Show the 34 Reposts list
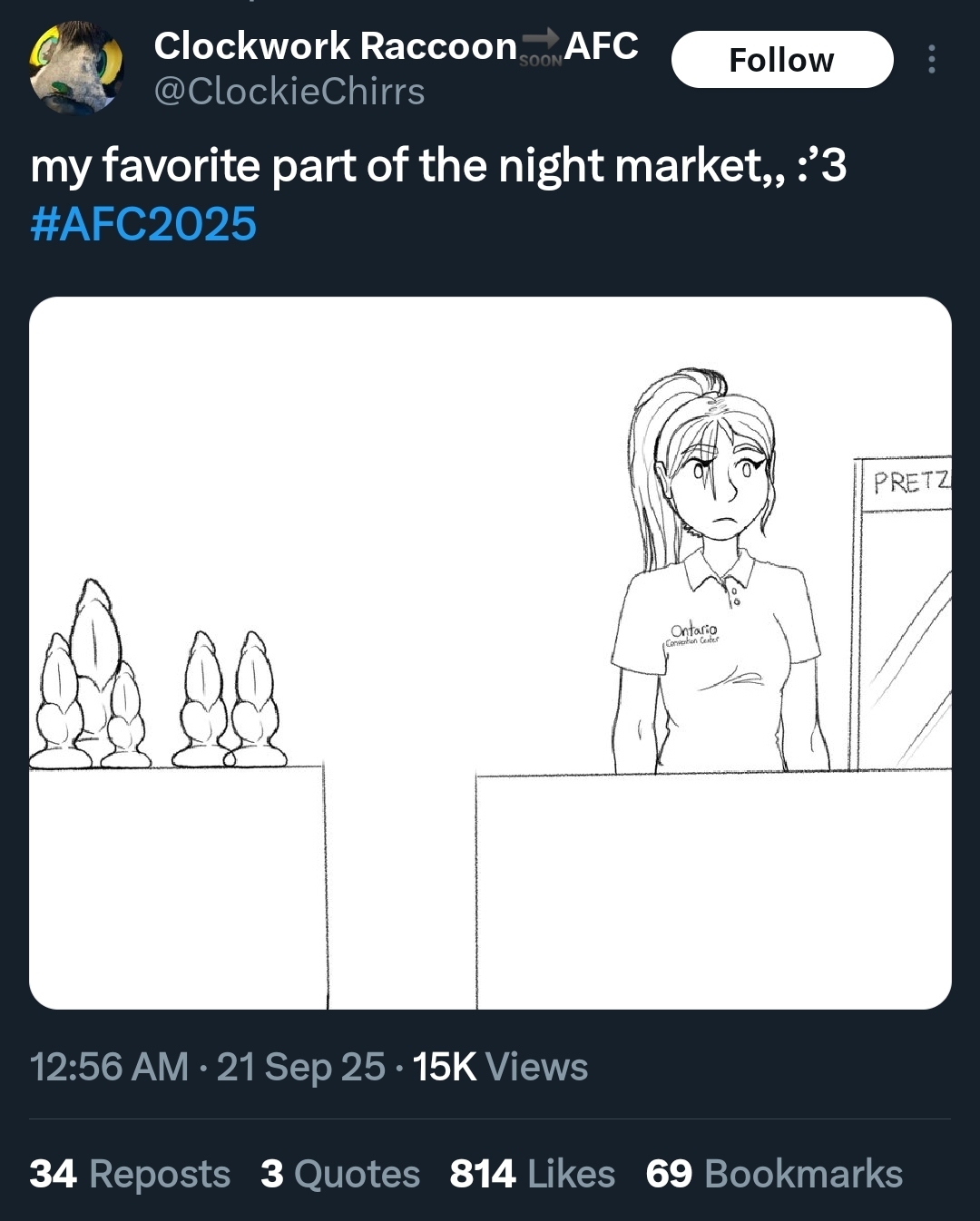Screen dimensions: 980x1221 coord(130,1174)
